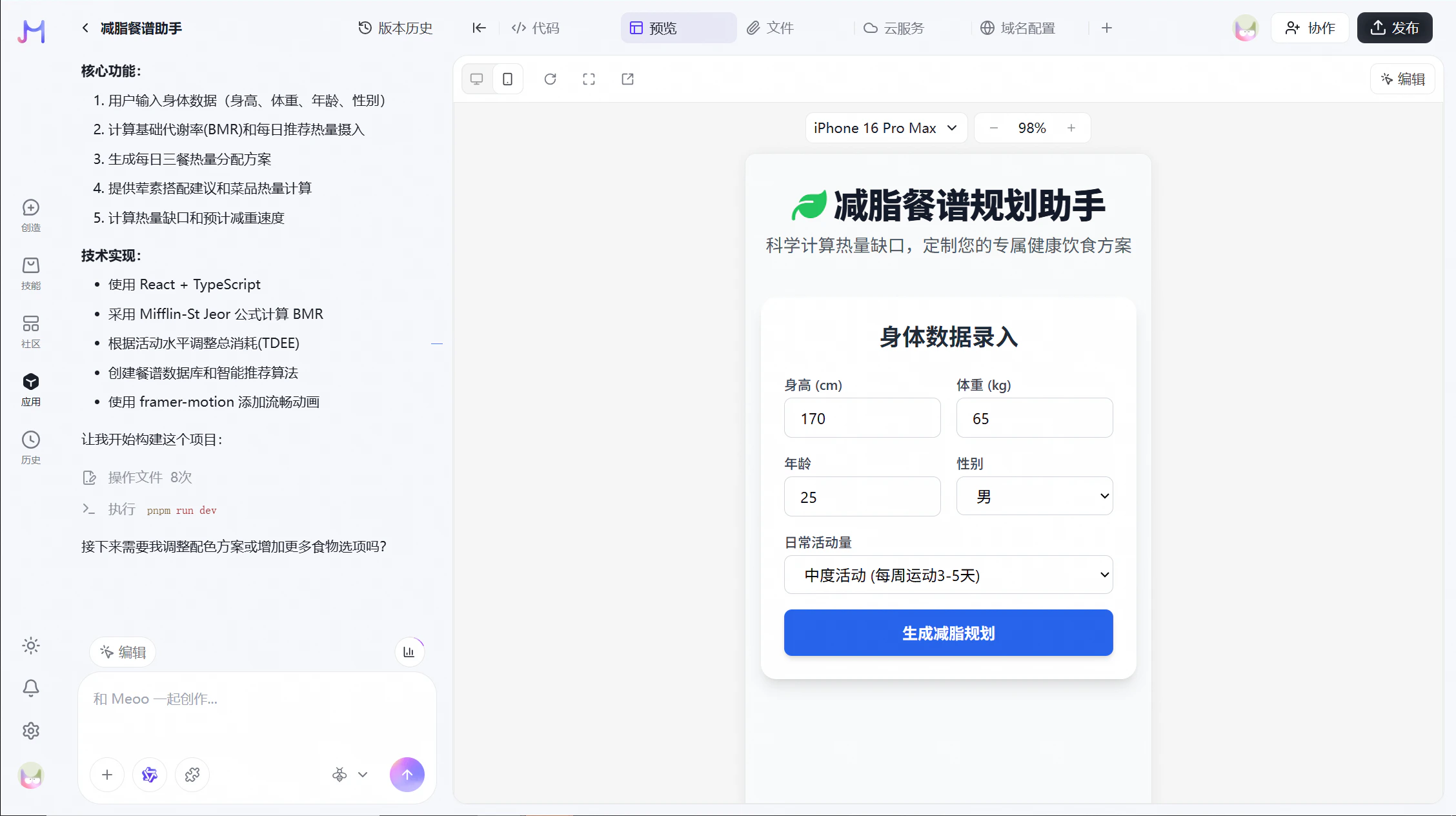Enter fullscreen preview mode
1456x816 pixels.
[x=589, y=79]
